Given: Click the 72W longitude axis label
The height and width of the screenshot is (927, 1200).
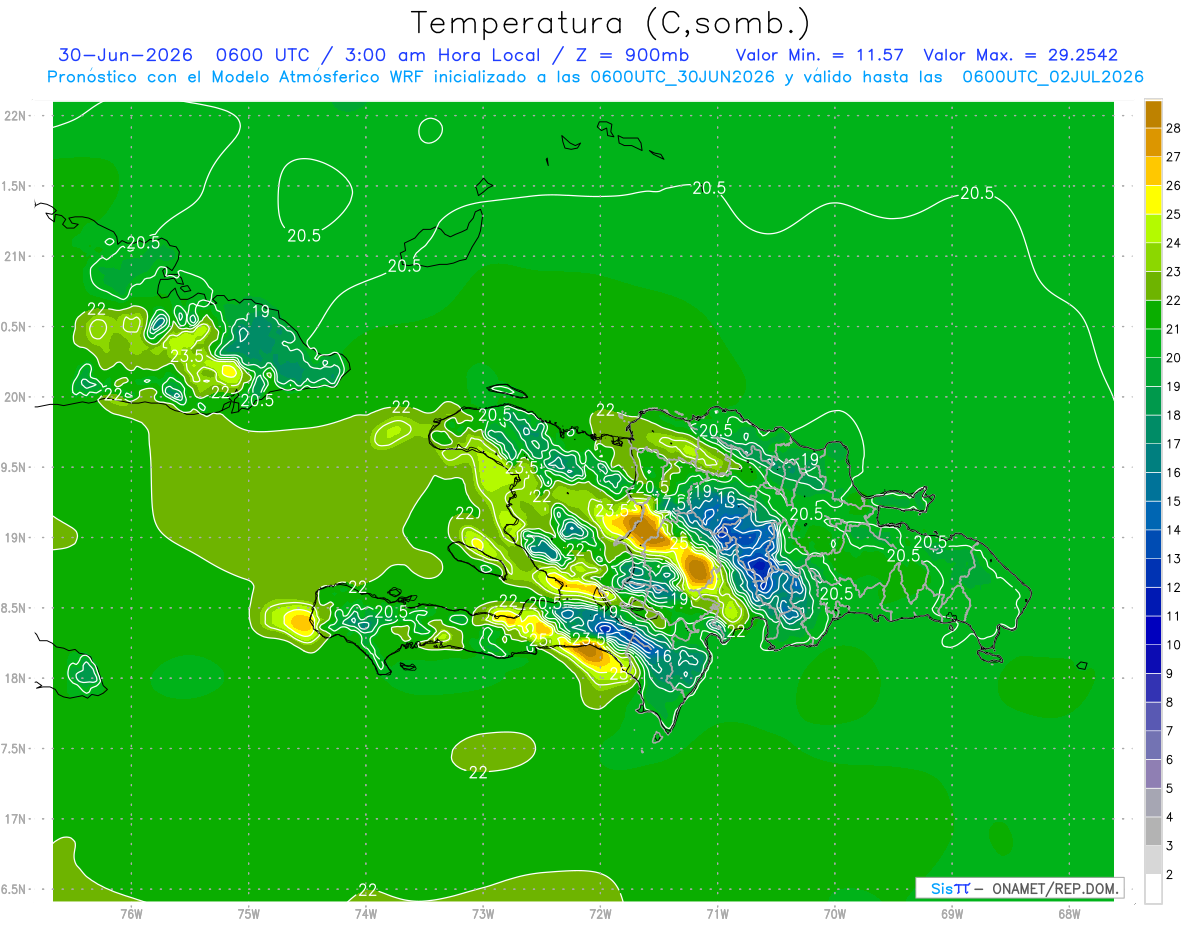Looking at the screenshot, I should click(600, 913).
